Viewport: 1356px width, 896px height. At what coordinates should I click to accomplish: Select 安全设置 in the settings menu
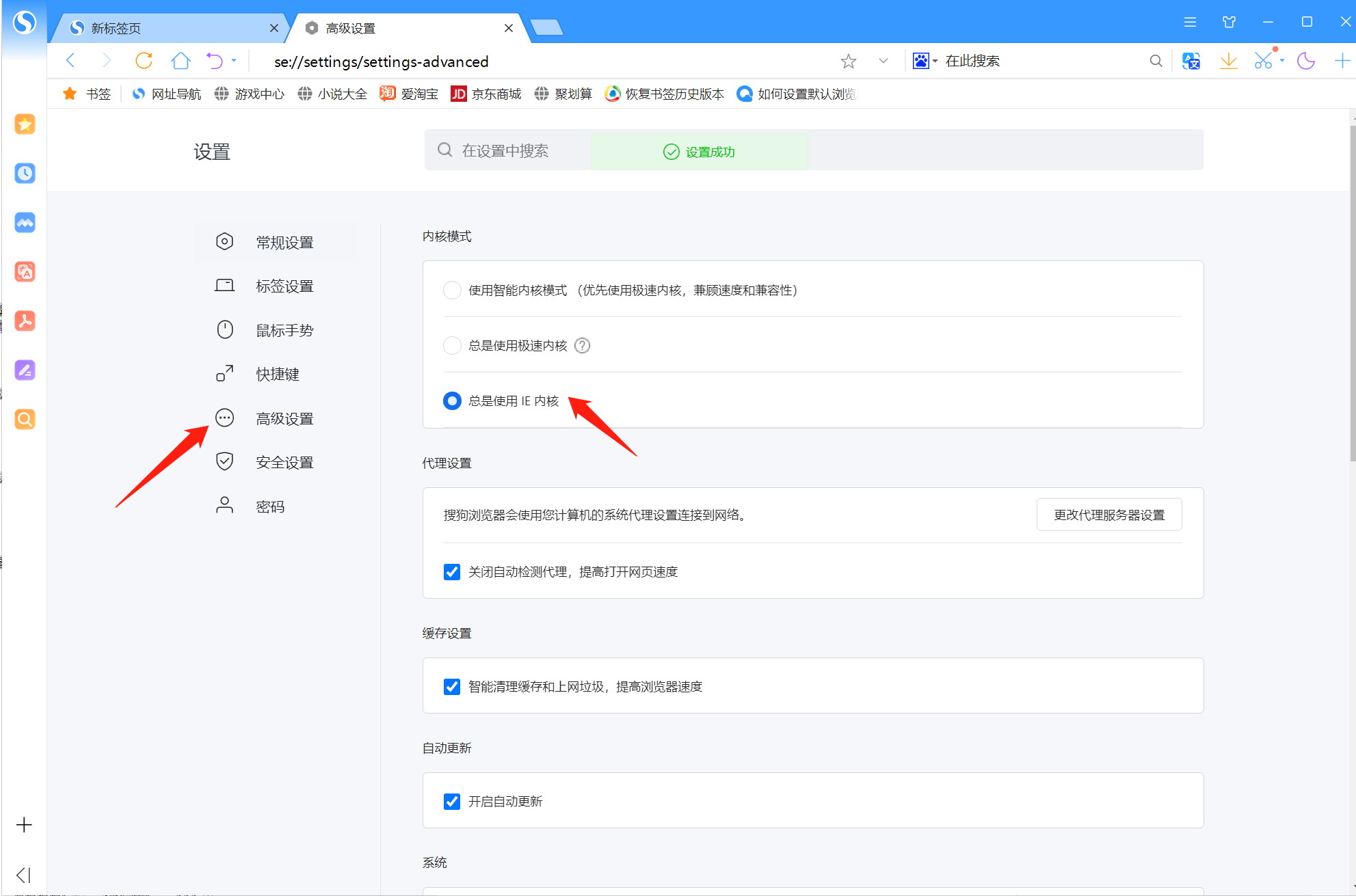[284, 461]
